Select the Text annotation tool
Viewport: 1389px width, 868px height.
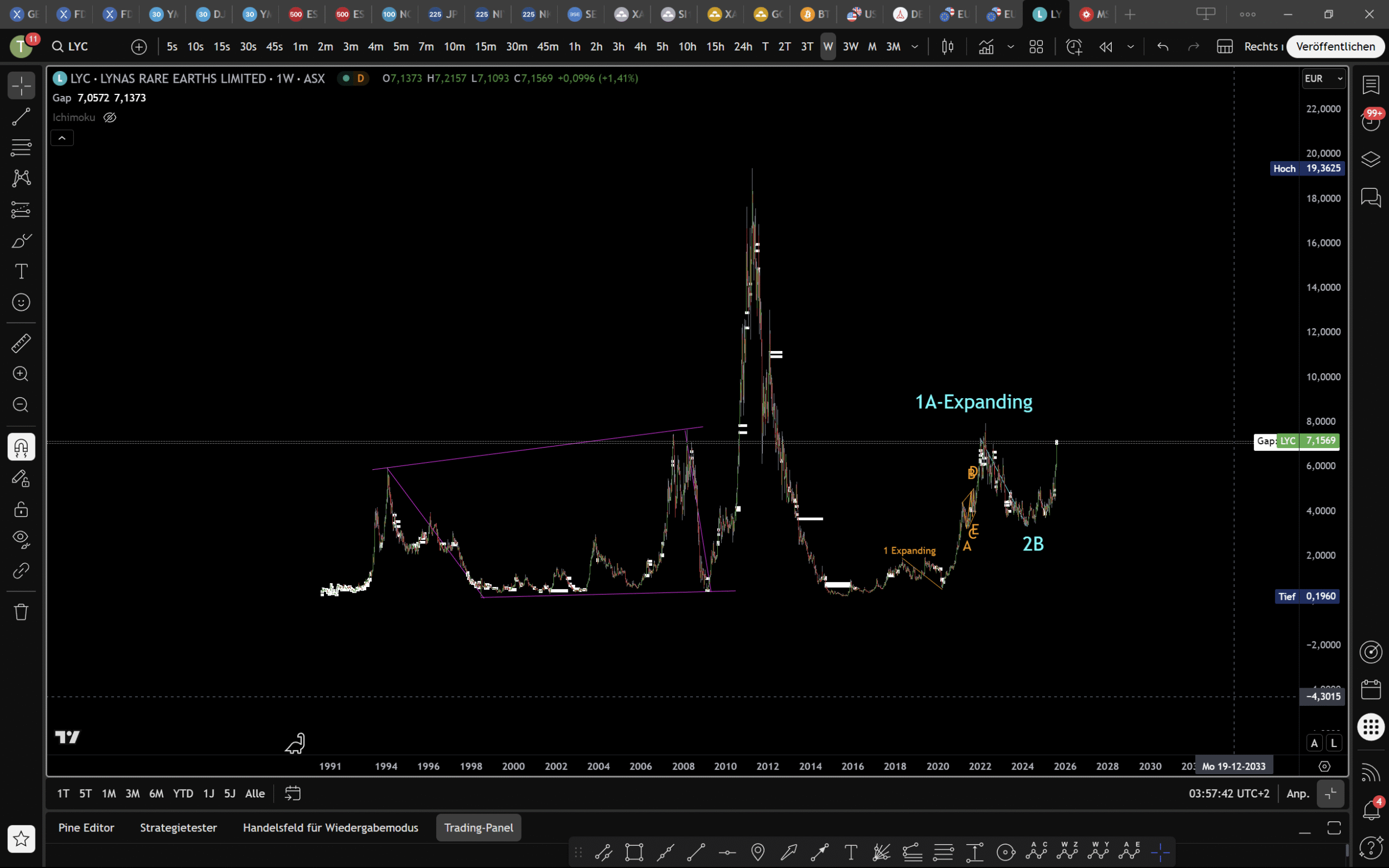click(21, 271)
